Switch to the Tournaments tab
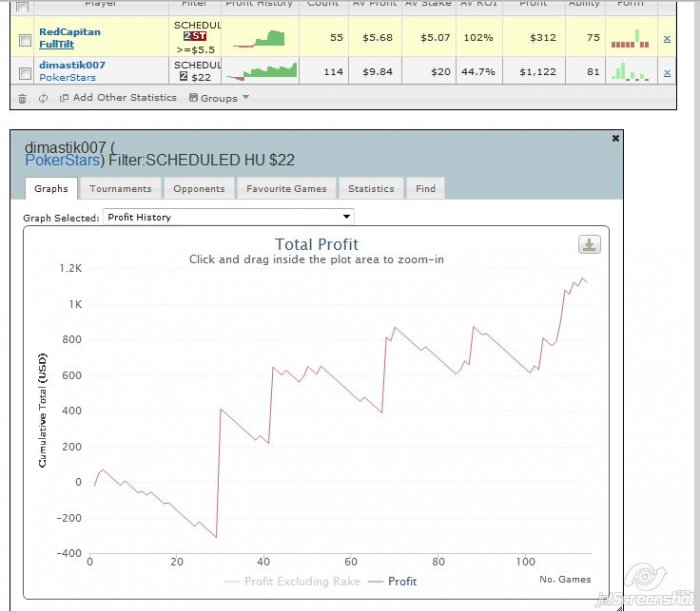The width and height of the screenshot is (700, 612). [x=121, y=188]
